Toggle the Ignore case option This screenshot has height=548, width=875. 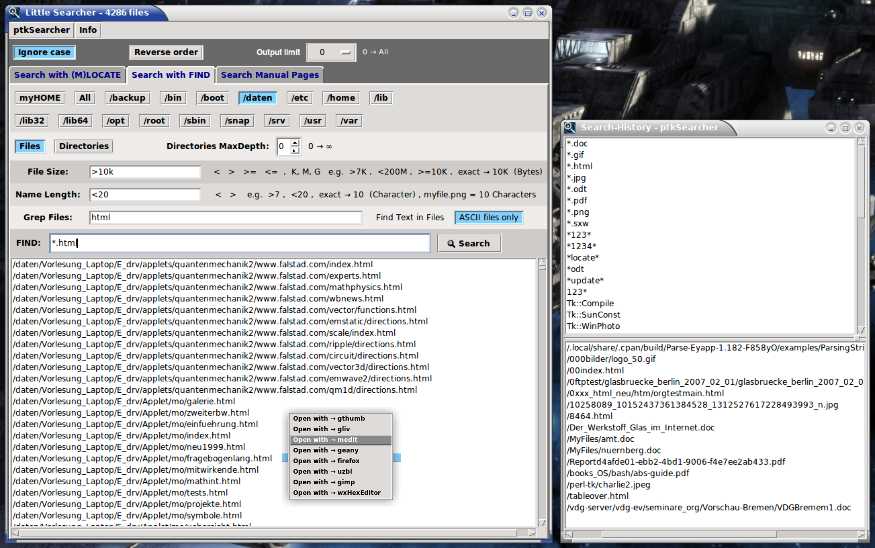click(44, 52)
